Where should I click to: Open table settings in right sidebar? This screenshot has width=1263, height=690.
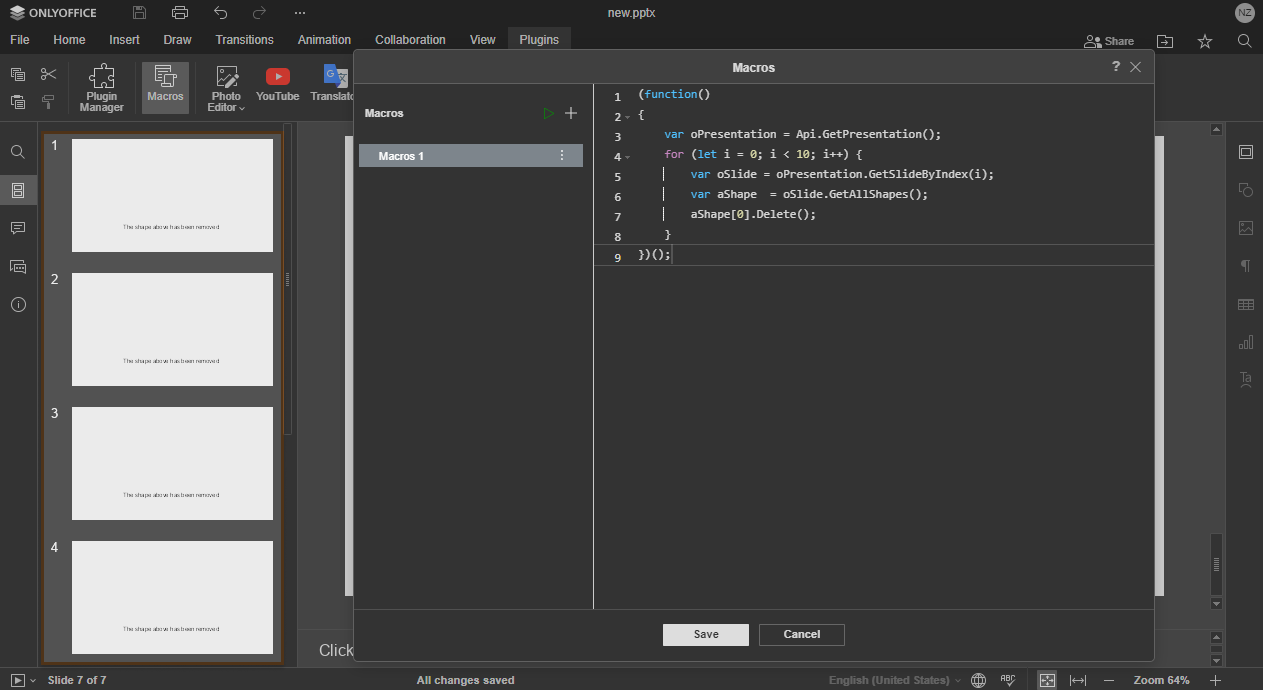click(x=1245, y=304)
